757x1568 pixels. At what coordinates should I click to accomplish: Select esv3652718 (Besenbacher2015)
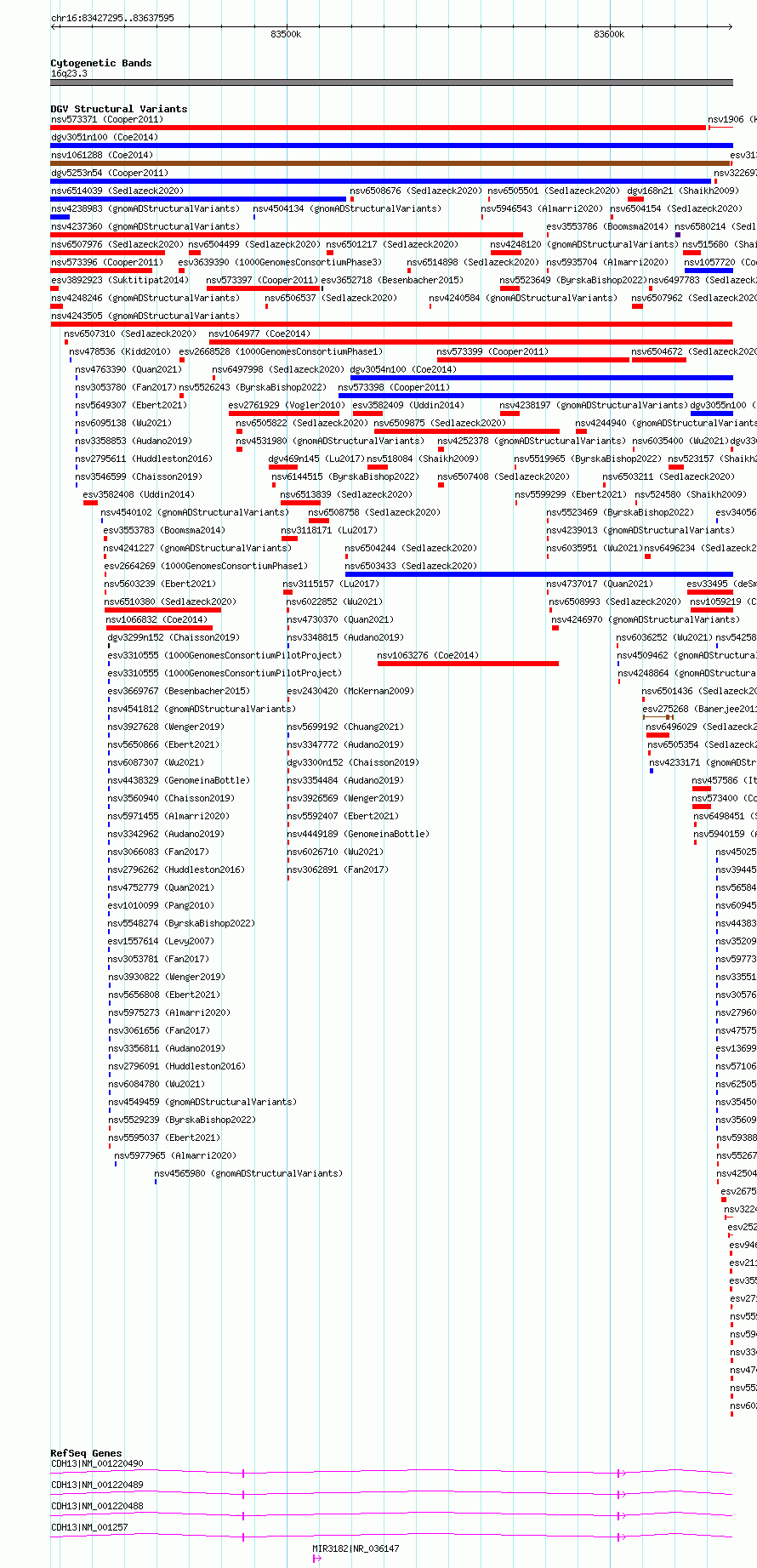click(392, 280)
